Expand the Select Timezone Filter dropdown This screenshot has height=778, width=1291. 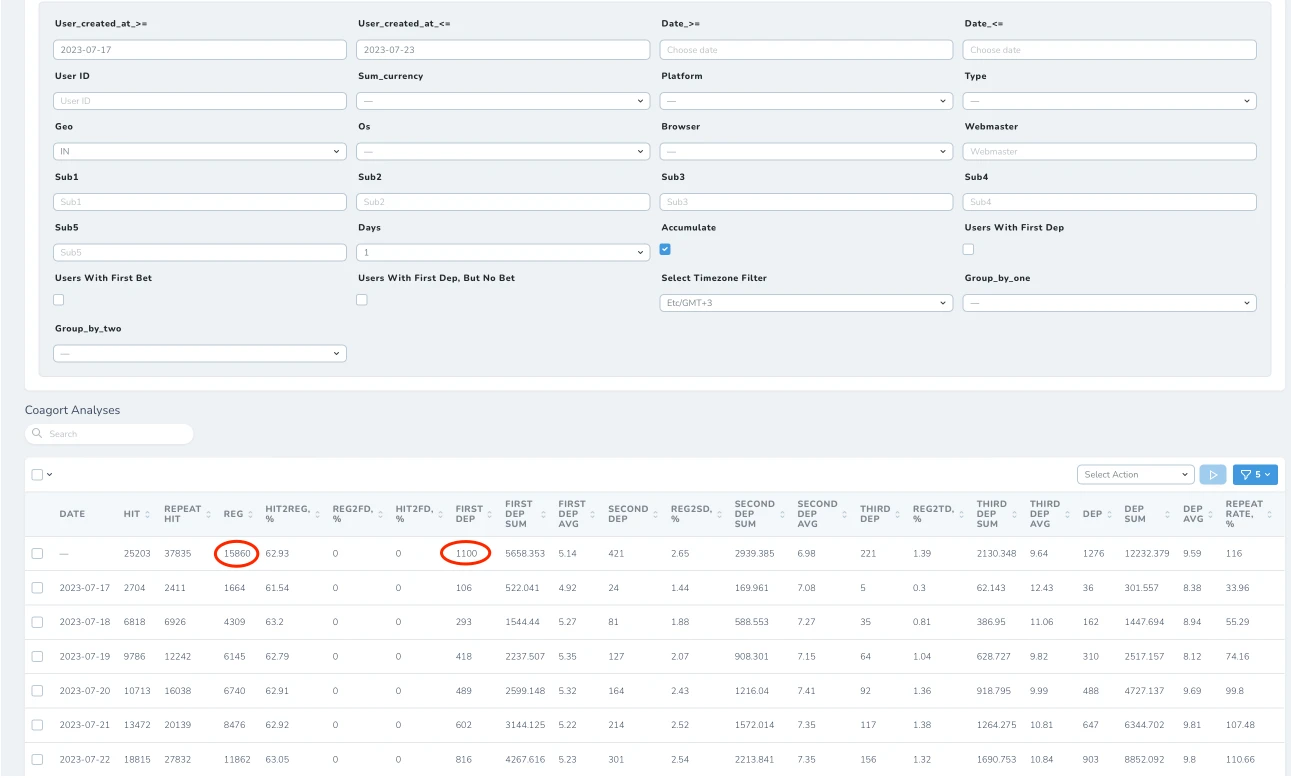click(x=806, y=302)
